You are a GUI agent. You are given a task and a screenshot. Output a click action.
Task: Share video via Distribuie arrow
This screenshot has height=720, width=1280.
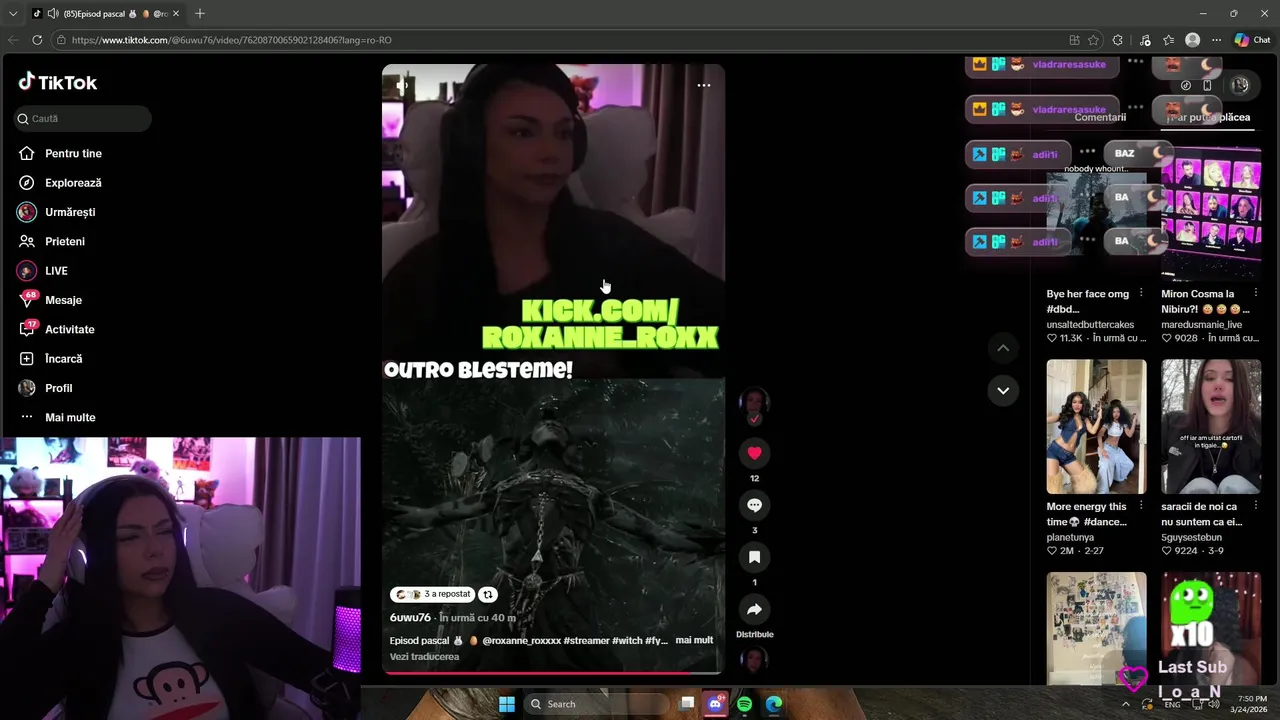click(754, 609)
